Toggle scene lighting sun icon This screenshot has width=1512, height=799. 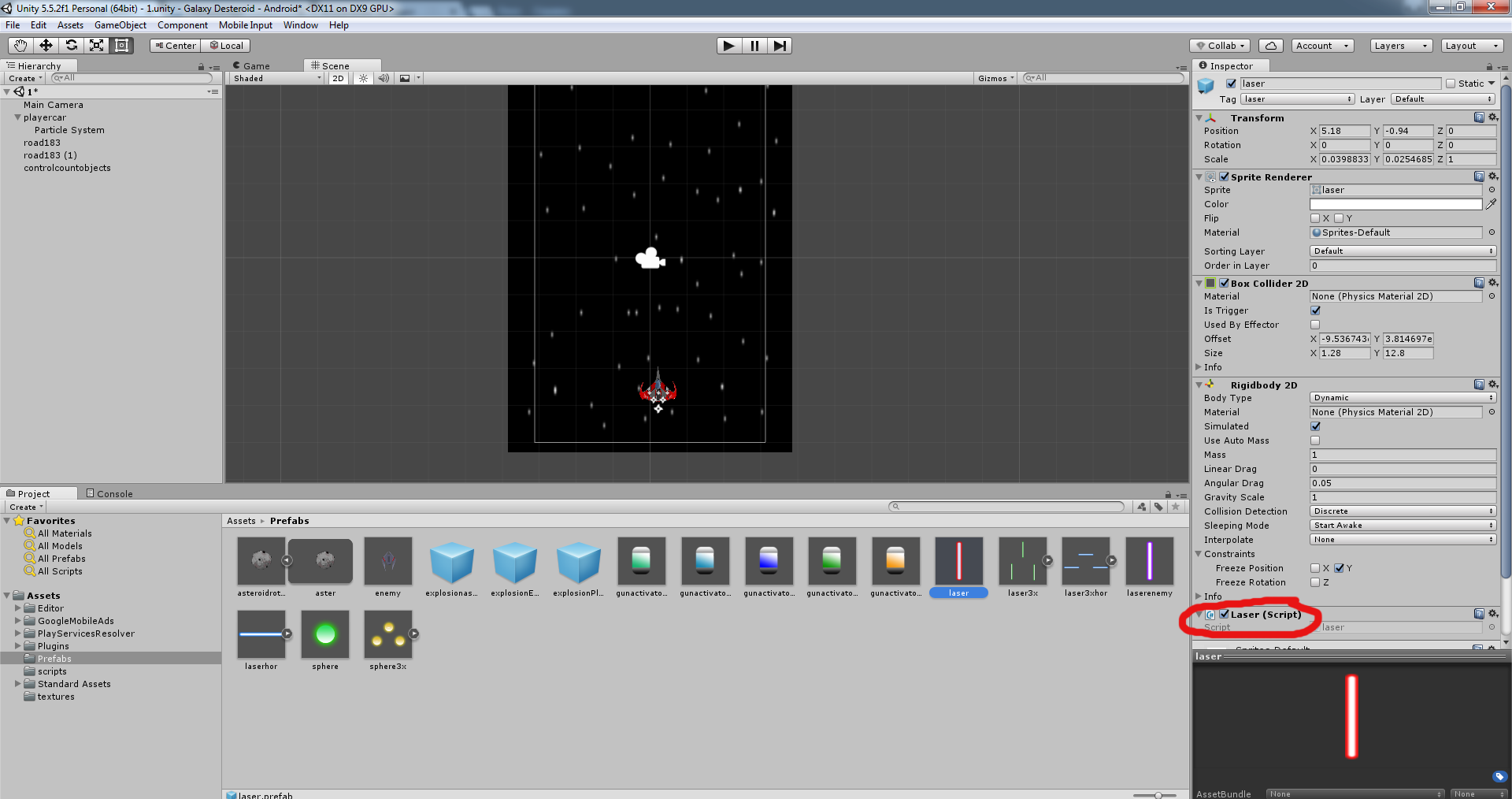tap(363, 78)
